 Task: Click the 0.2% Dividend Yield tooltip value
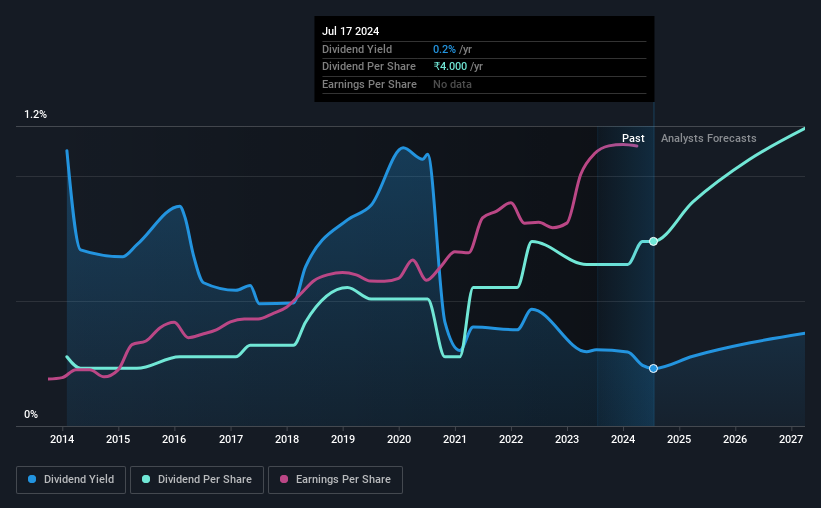(x=444, y=49)
